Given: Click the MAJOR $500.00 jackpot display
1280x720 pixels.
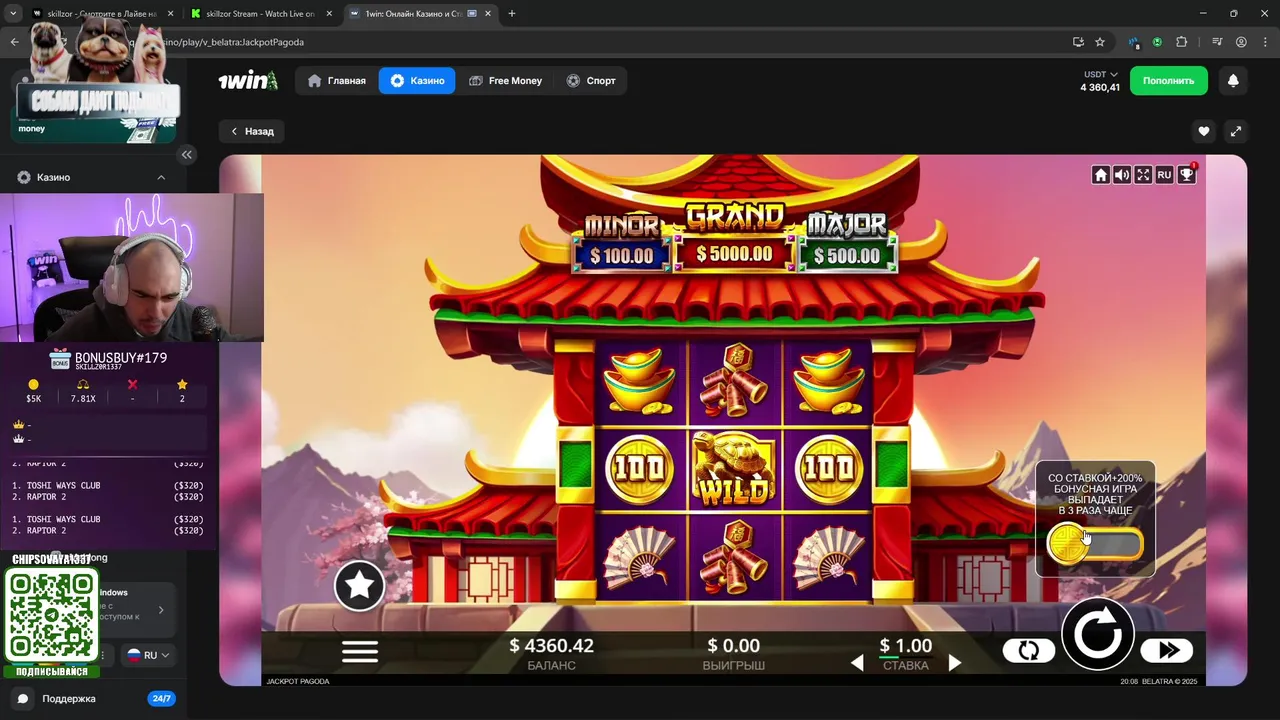Looking at the screenshot, I should [847, 243].
